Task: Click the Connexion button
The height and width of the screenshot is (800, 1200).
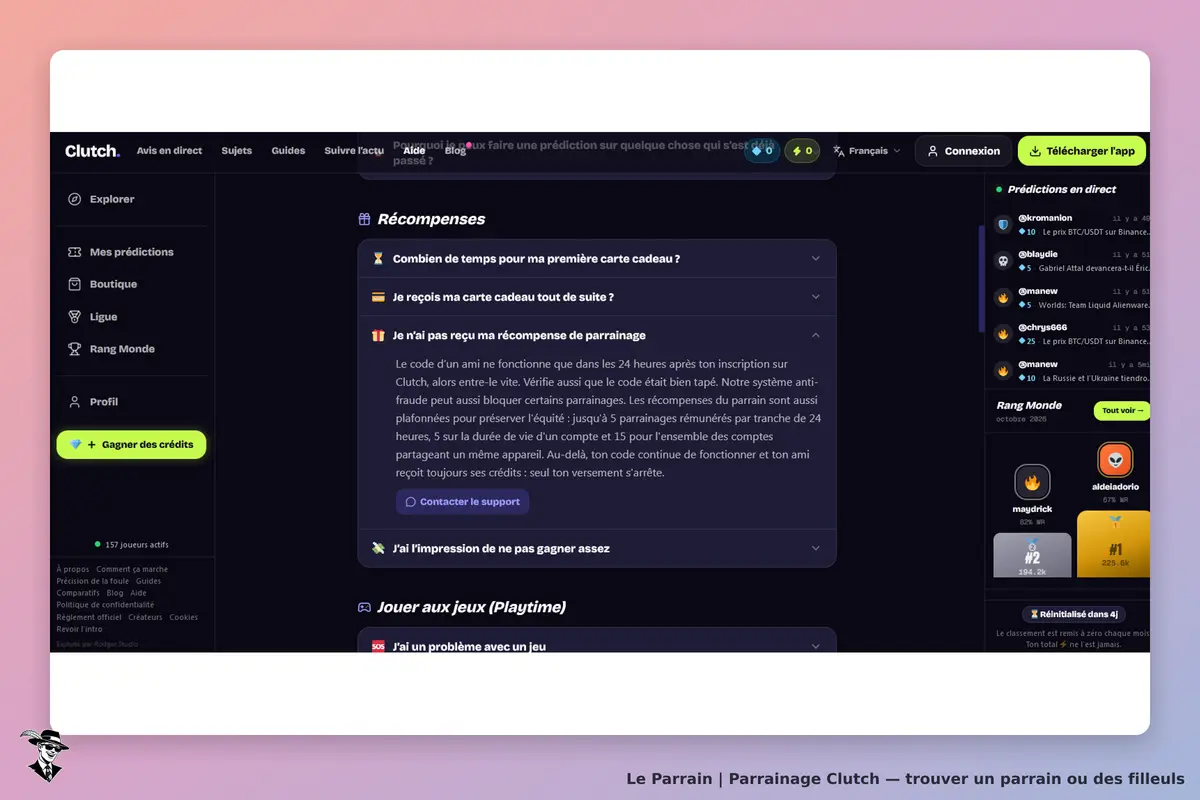Action: point(964,151)
